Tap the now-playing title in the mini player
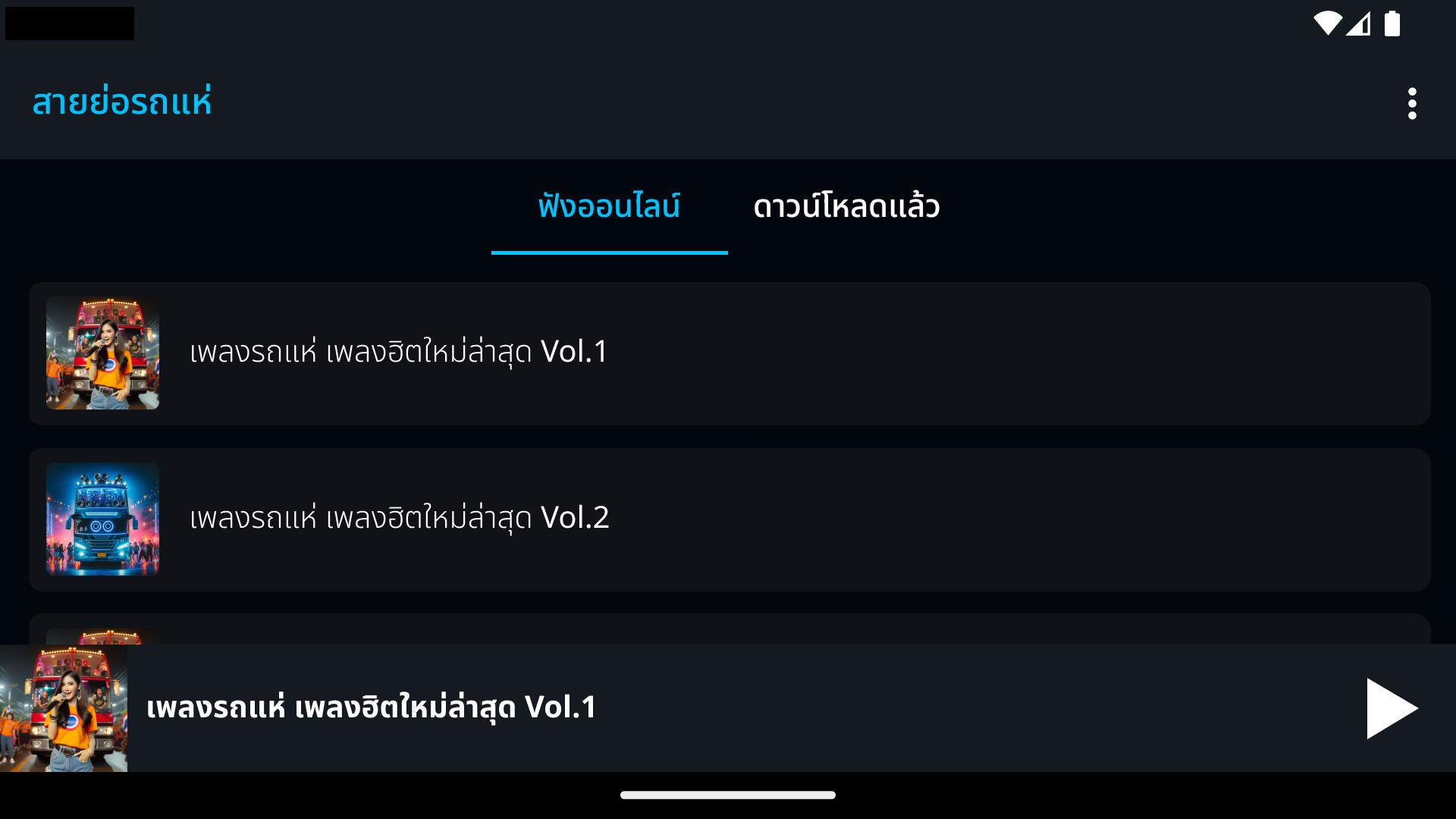 (372, 707)
